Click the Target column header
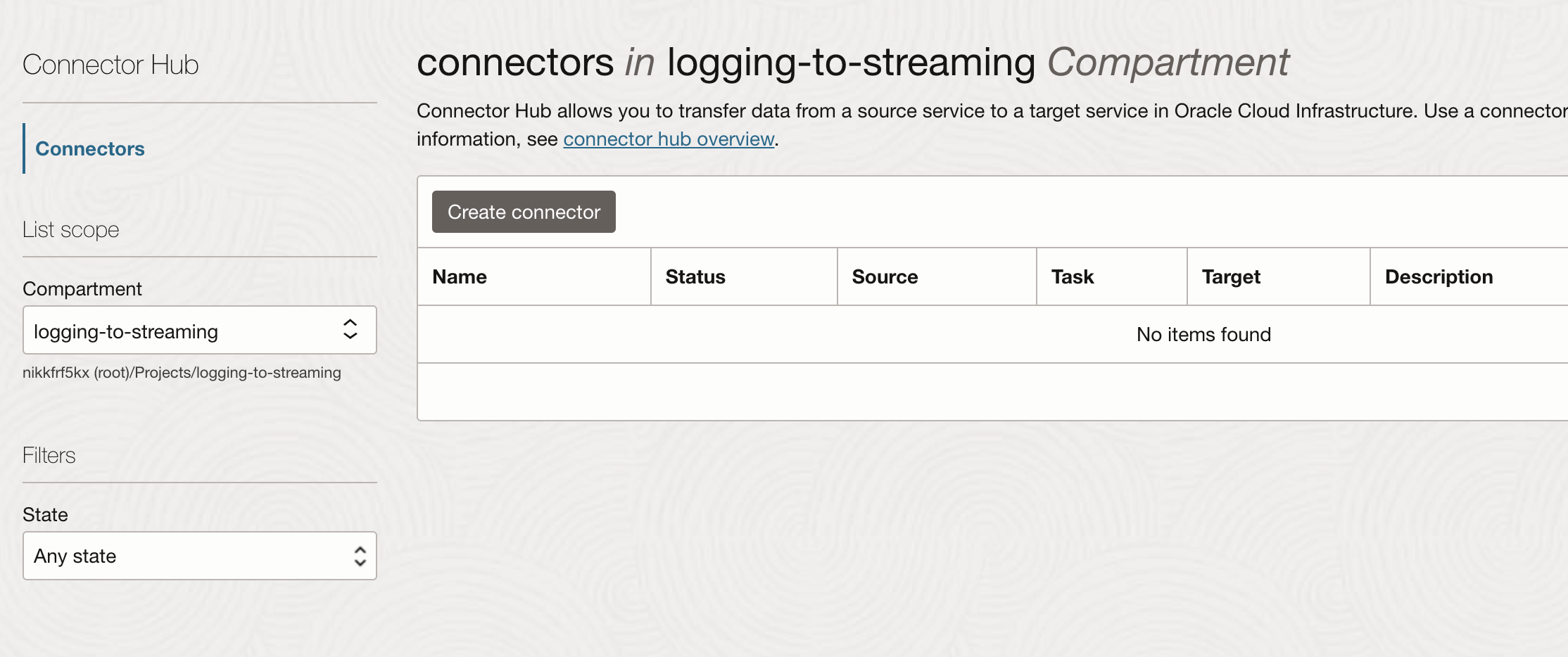Image resolution: width=1568 pixels, height=657 pixels. tap(1231, 276)
